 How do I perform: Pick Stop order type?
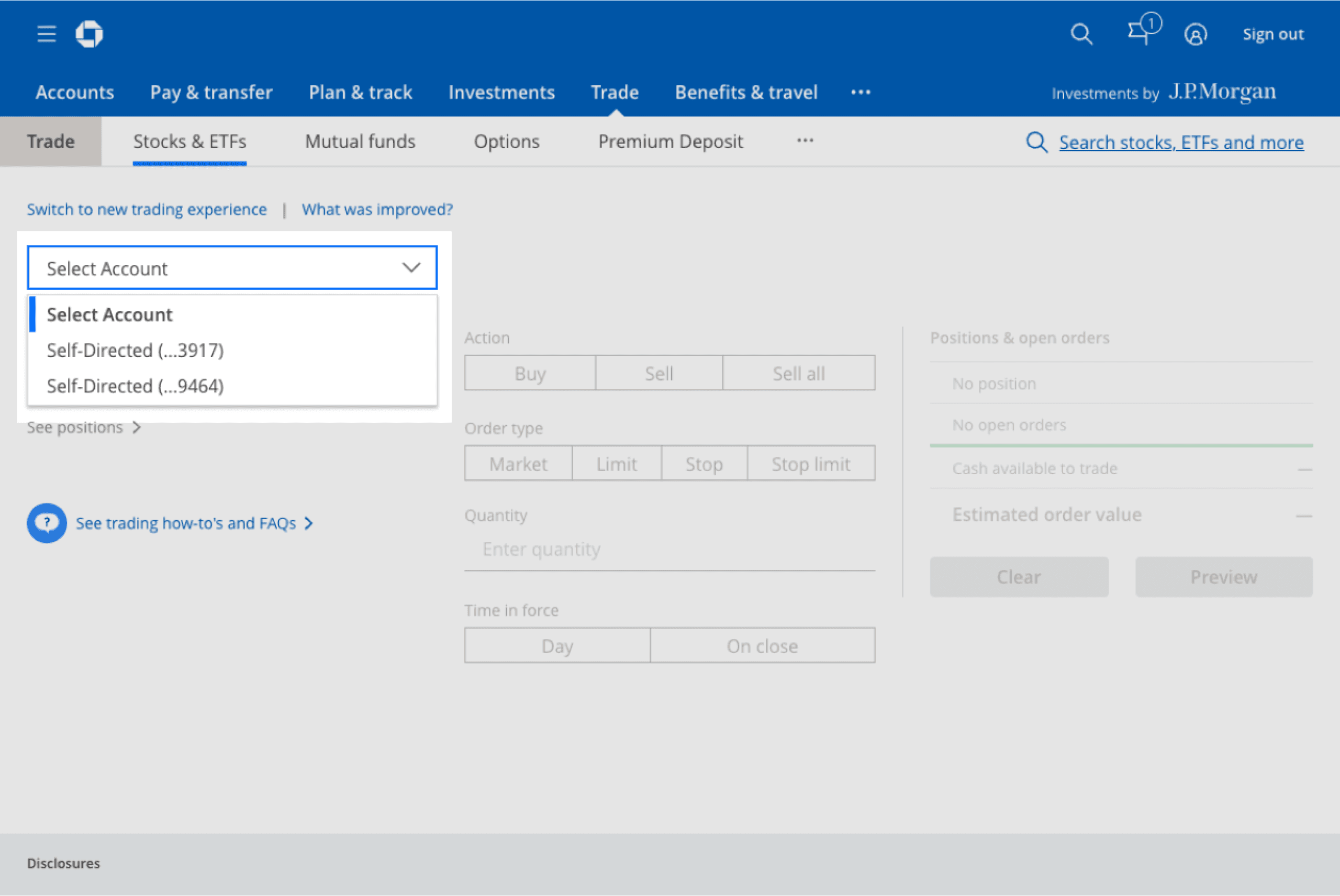point(705,463)
